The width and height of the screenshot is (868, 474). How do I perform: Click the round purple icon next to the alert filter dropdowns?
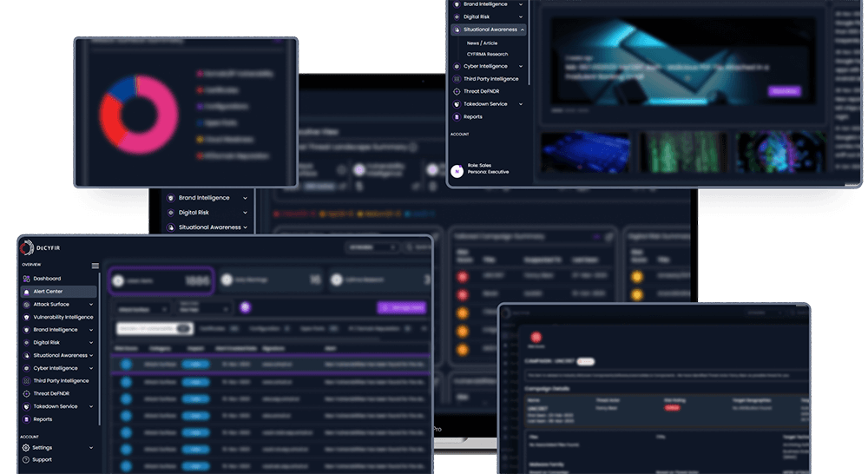coord(245,308)
